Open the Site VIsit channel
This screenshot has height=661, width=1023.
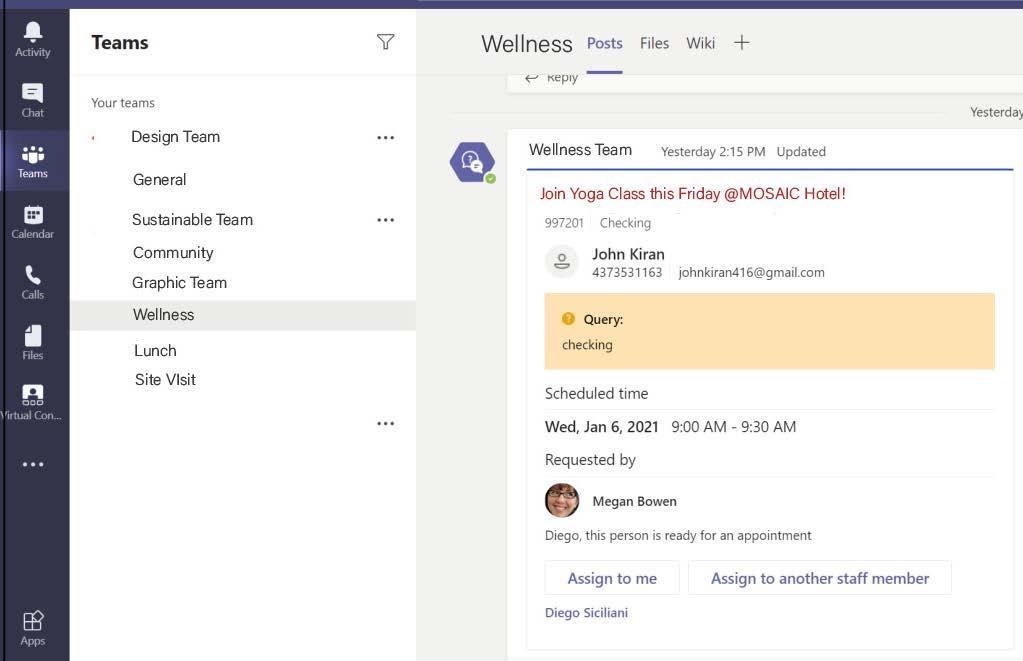(x=165, y=380)
